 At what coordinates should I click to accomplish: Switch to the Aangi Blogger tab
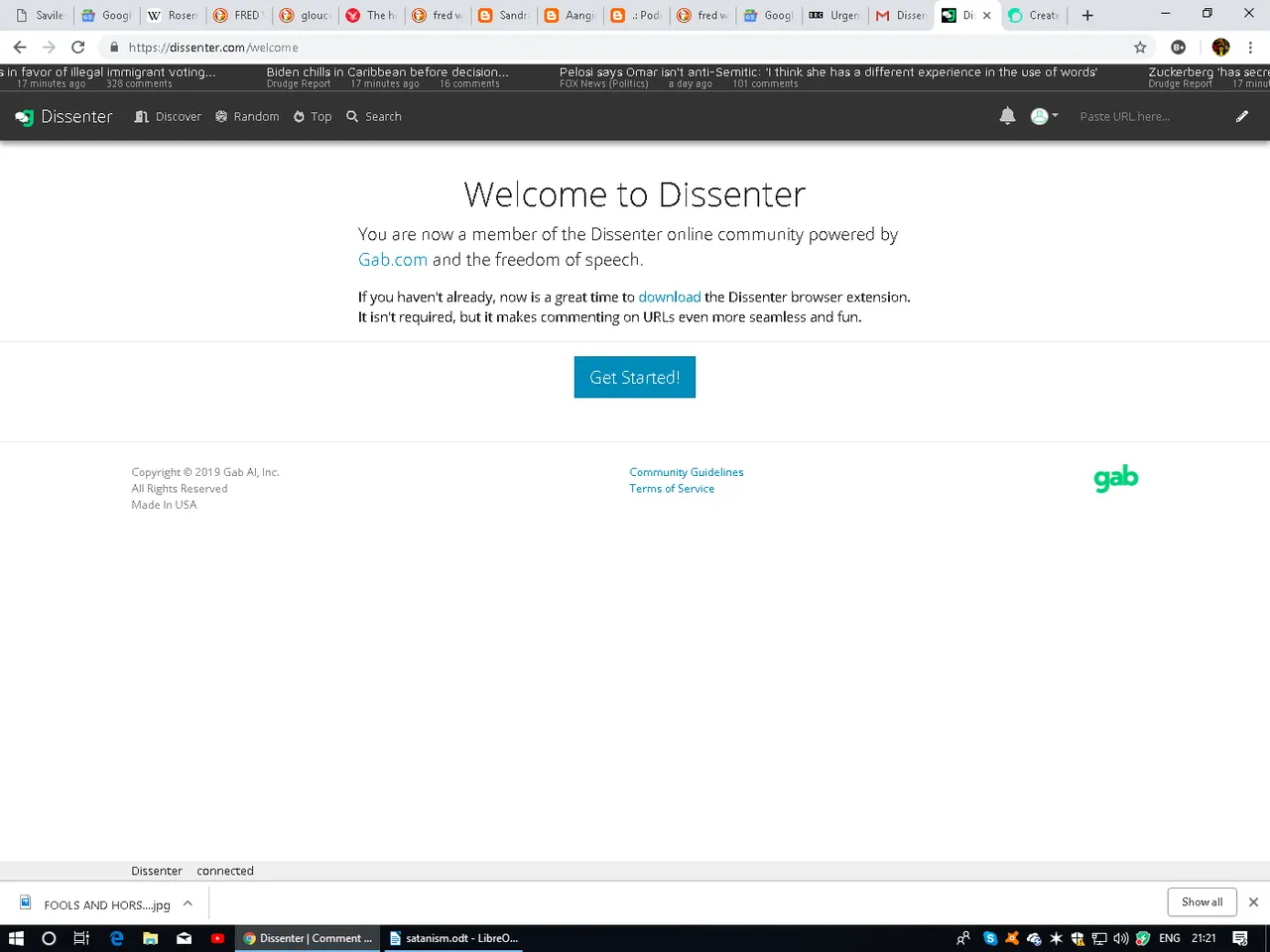tap(571, 15)
